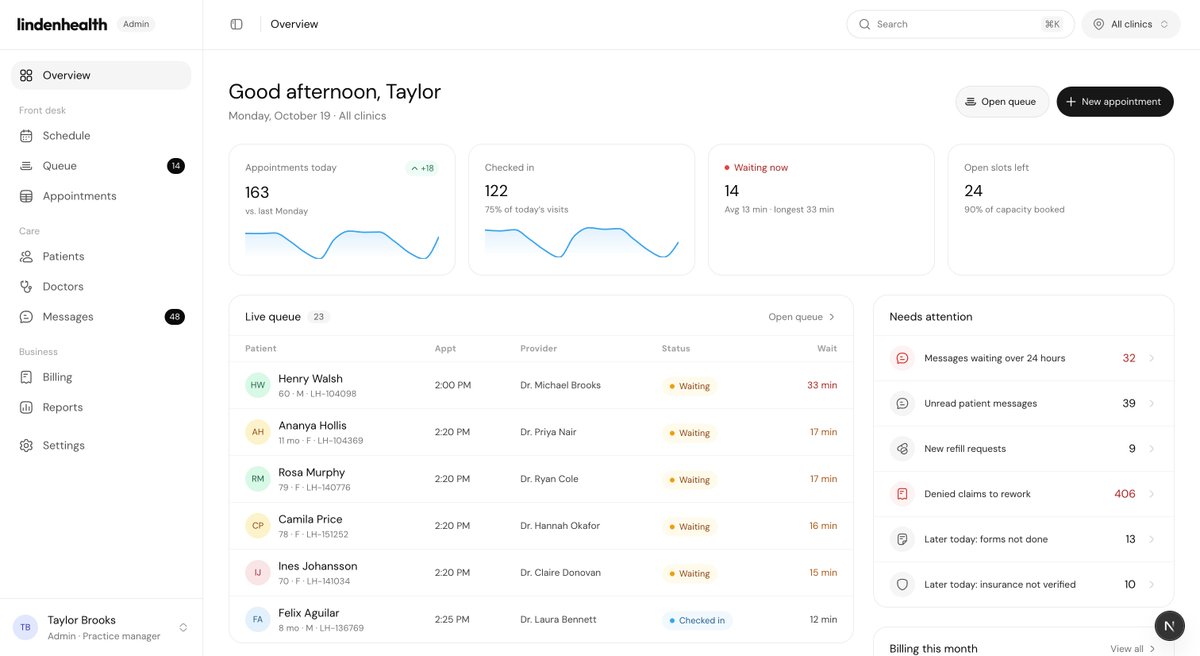
Task: Click Felix Aguilar's FA avatar
Action: pos(258,620)
